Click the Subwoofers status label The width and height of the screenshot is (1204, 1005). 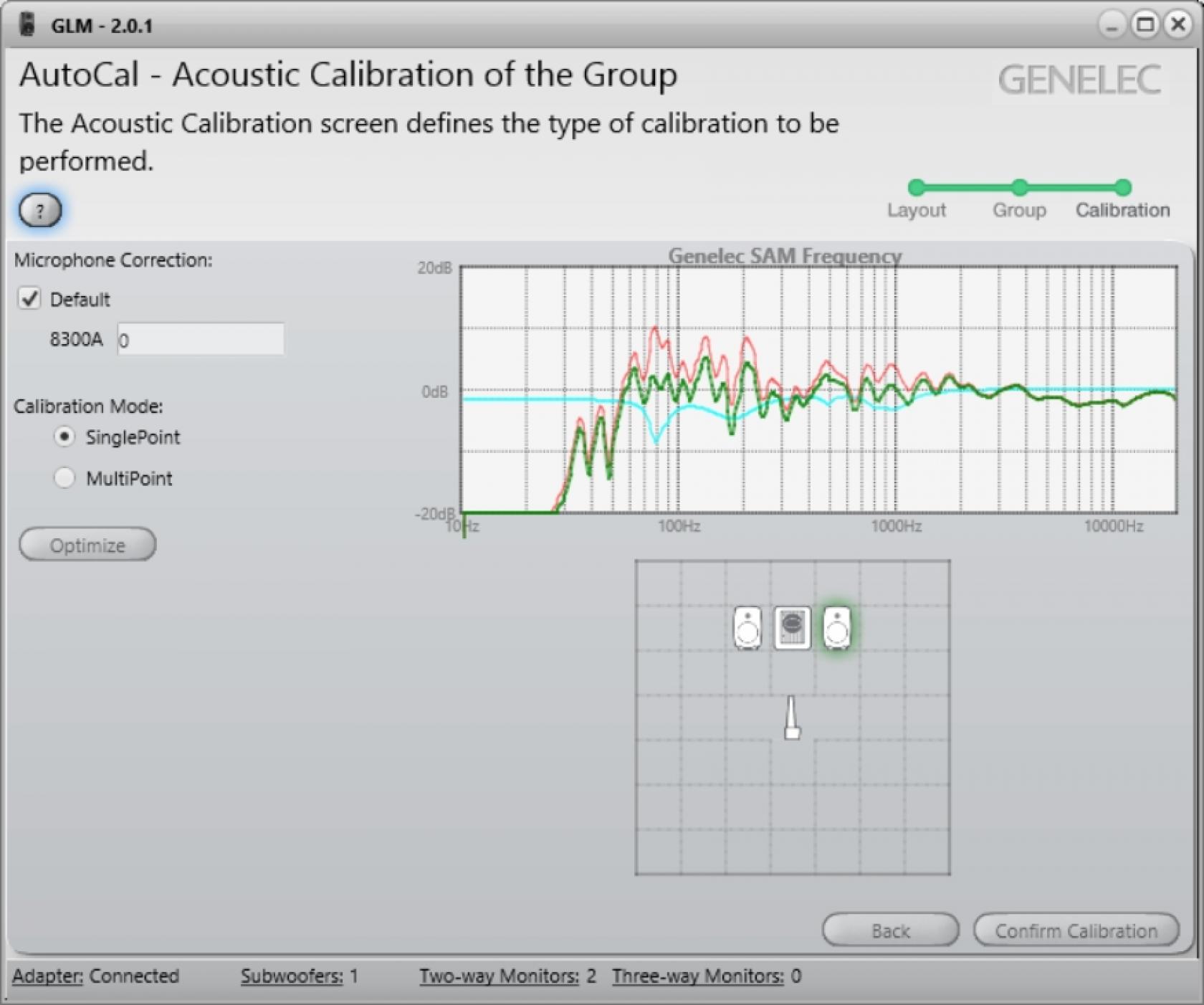pyautogui.click(x=292, y=976)
